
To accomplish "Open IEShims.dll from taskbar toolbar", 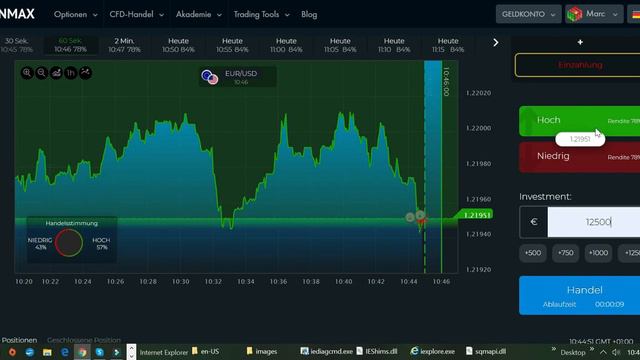I will pyautogui.click(x=377, y=351).
